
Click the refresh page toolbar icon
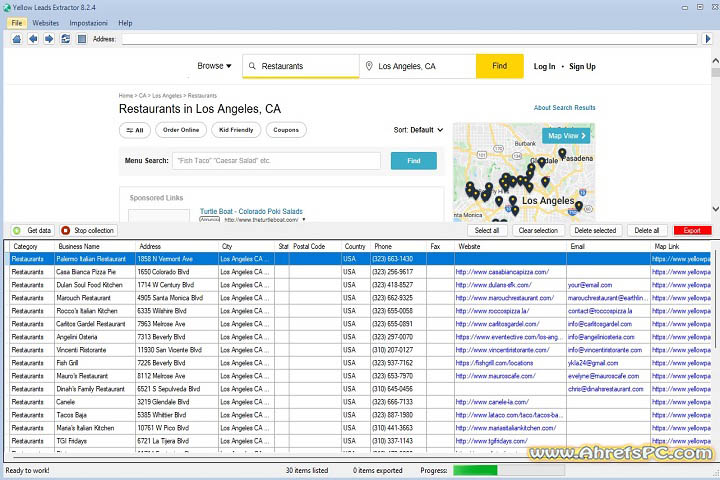(66, 39)
